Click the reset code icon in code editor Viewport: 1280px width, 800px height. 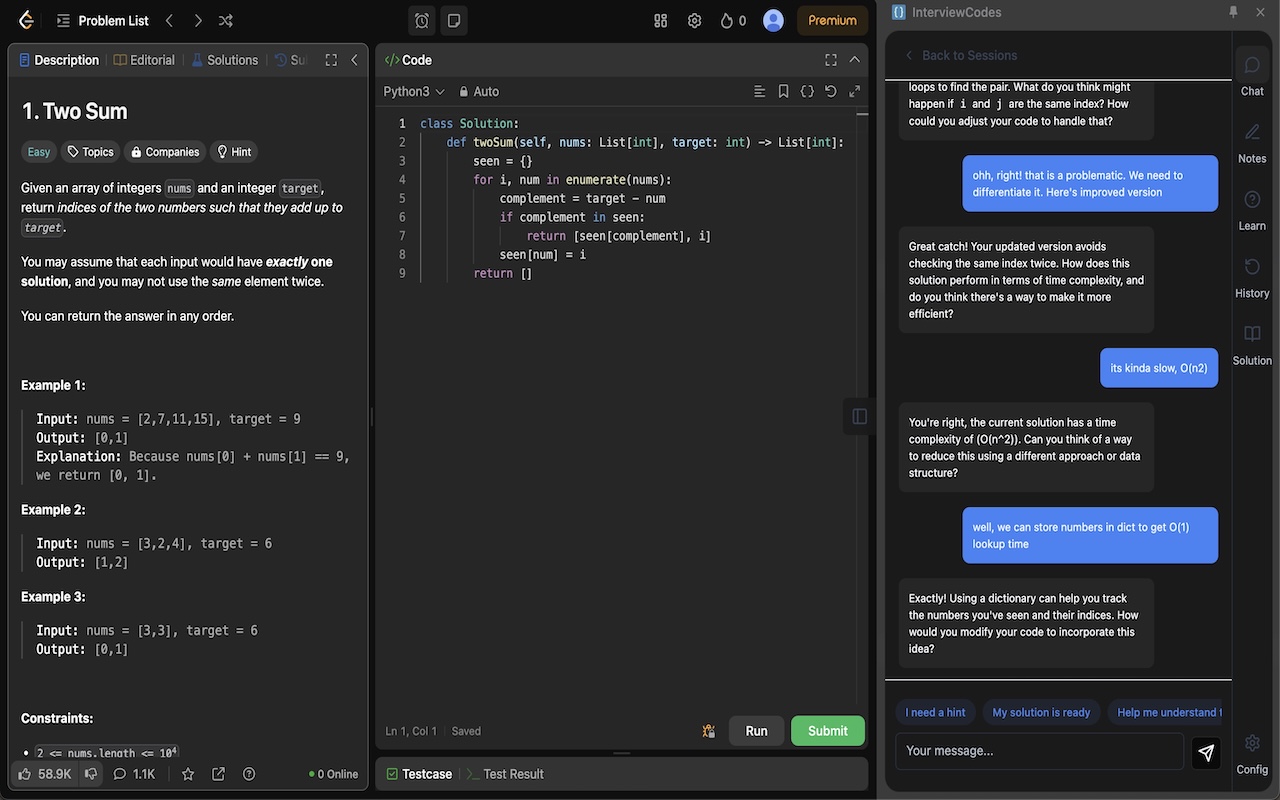(830, 91)
